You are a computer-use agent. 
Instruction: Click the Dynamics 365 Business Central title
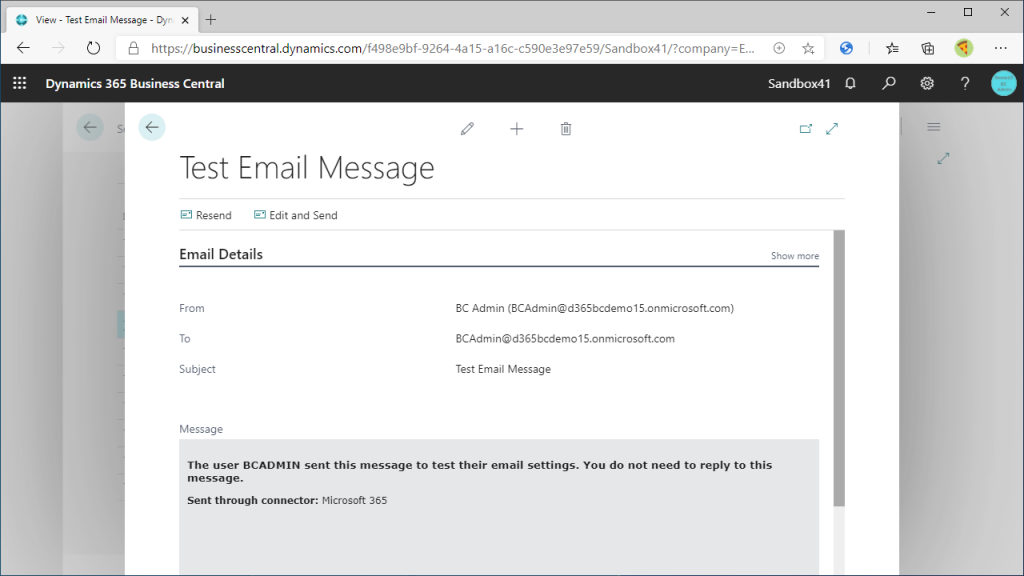[135, 84]
